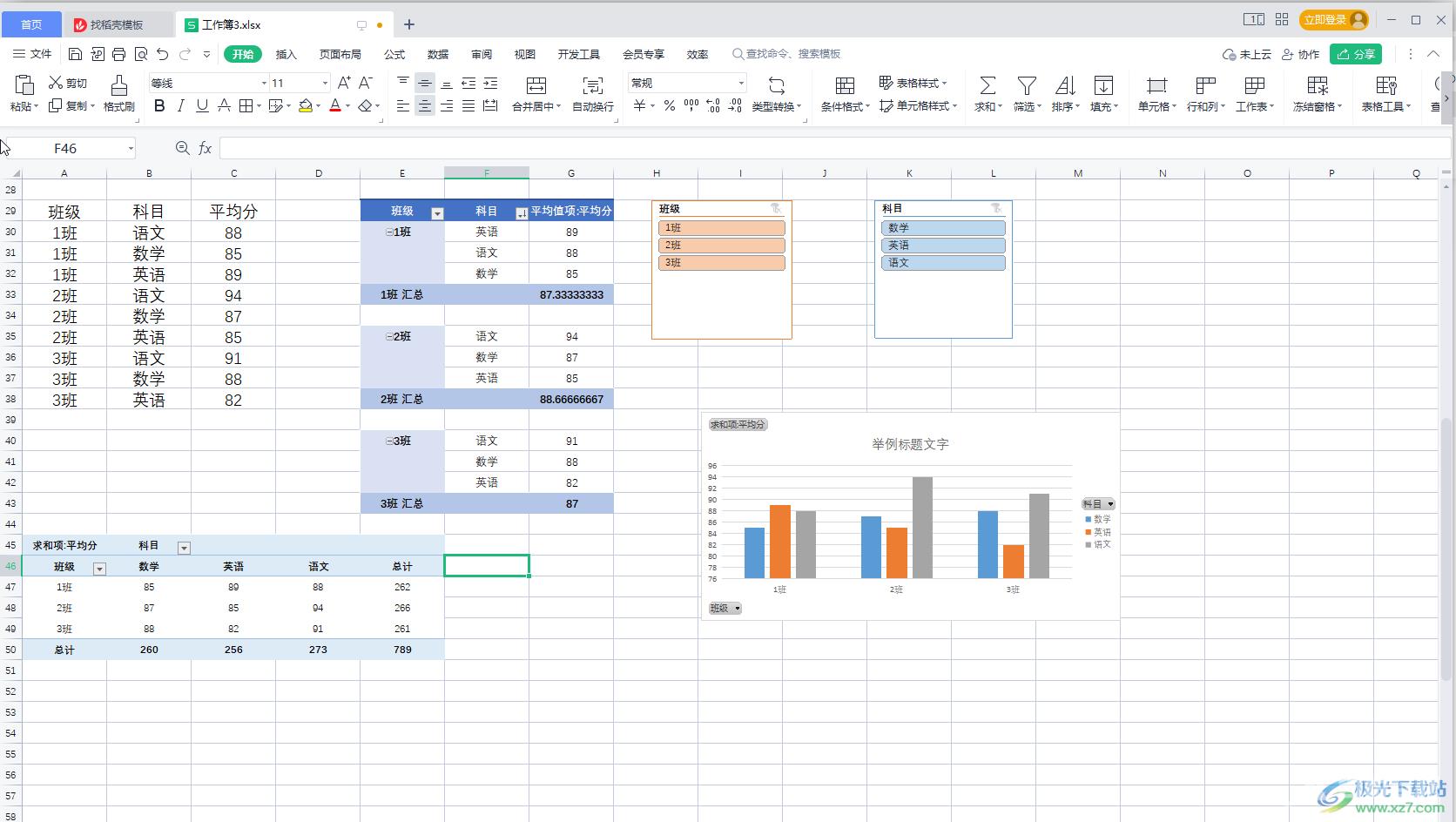Screen dimensions: 1456x822
Task: Toggle Bold formatting
Action: 158,106
